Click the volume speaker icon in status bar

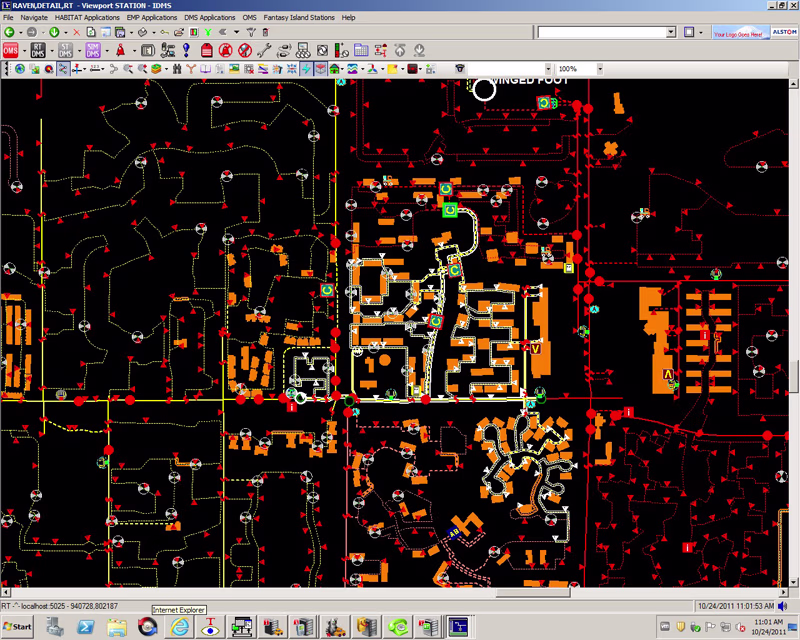coord(782,606)
